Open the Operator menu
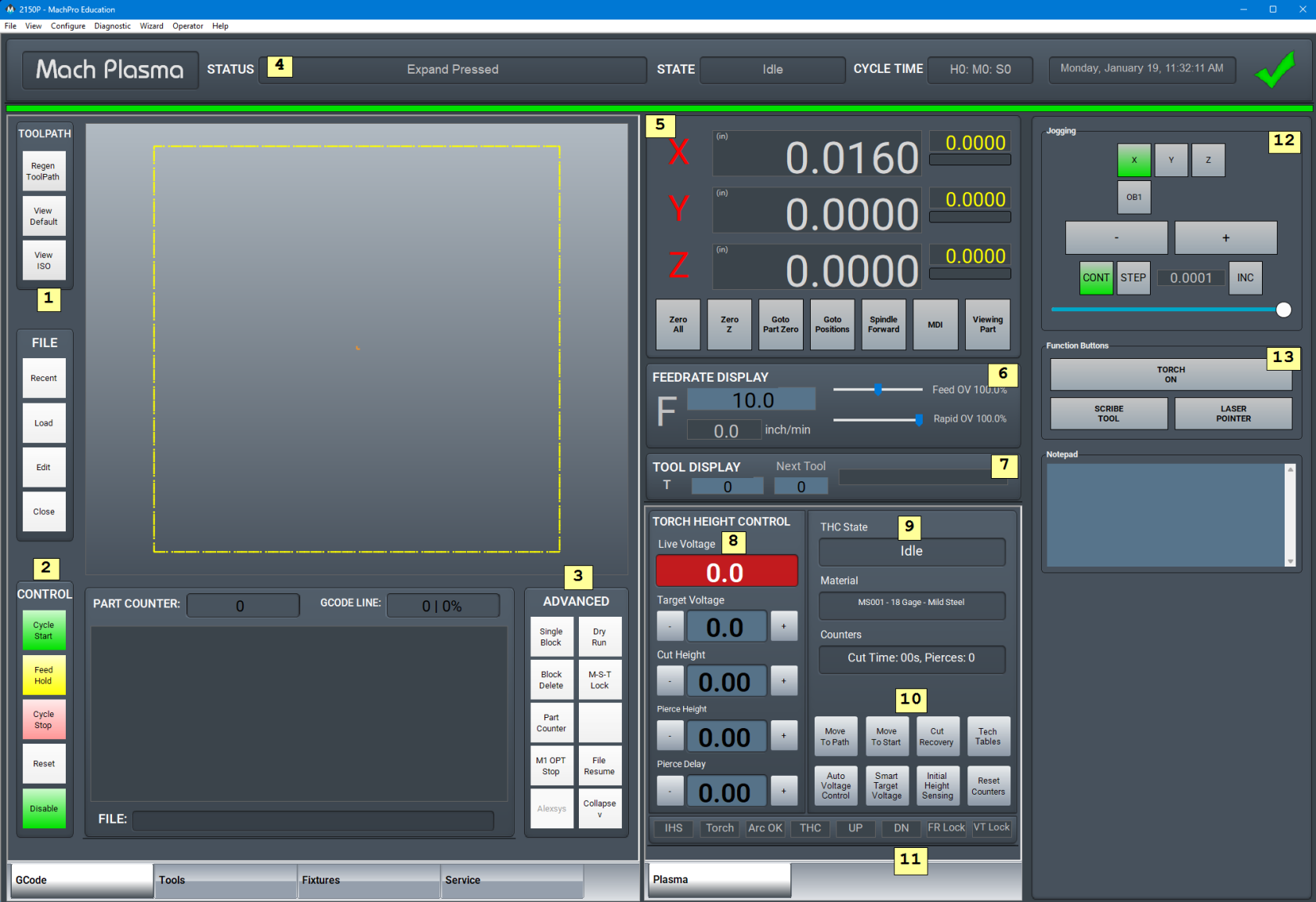 tap(188, 26)
